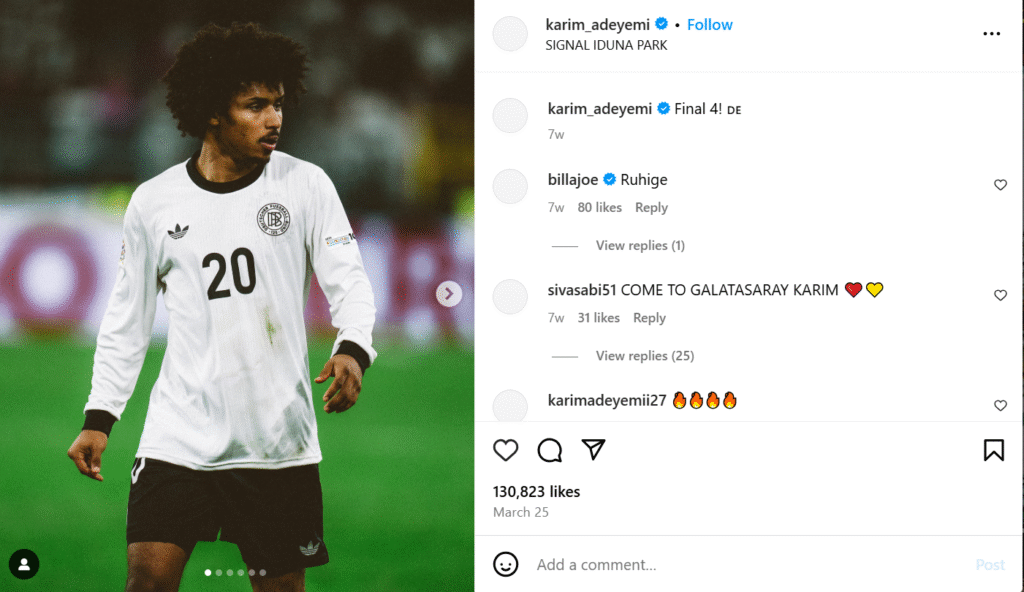Open post options via the three-dot menu
The height and width of the screenshot is (592, 1024).
(991, 33)
